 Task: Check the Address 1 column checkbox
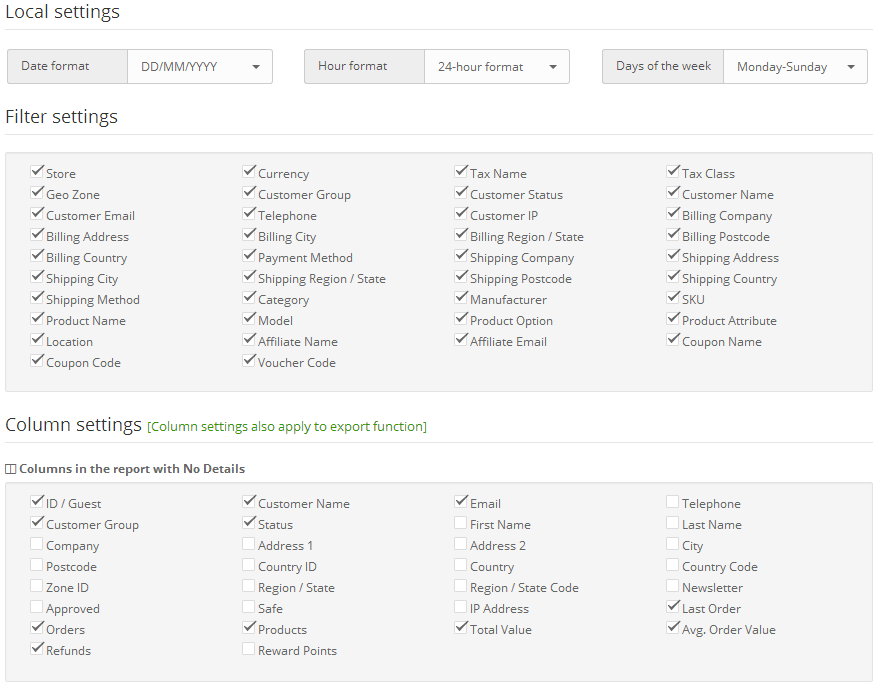249,543
